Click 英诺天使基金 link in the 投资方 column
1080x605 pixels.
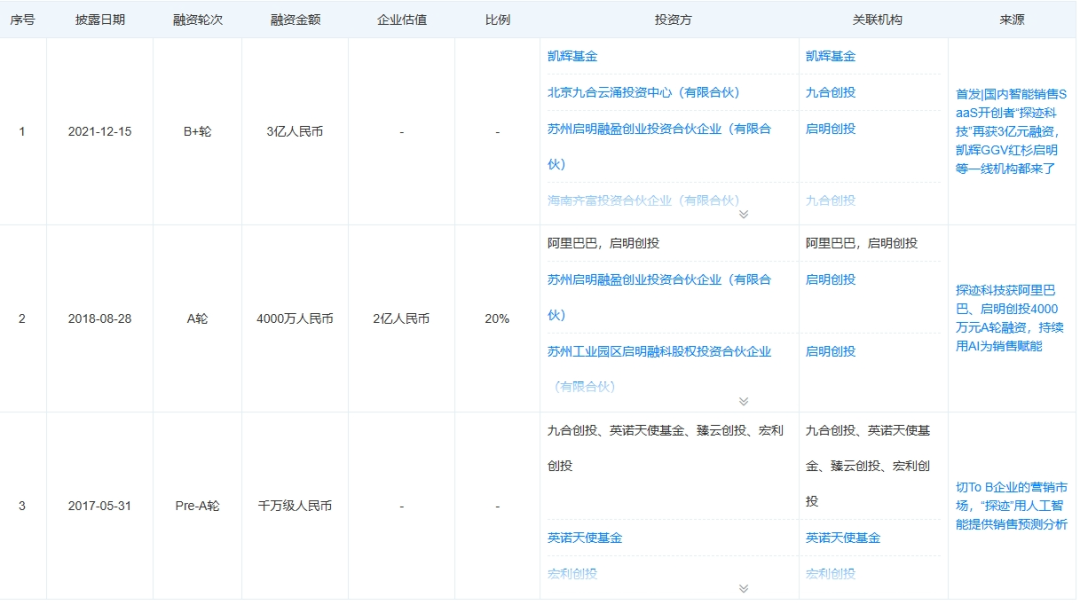(x=584, y=538)
